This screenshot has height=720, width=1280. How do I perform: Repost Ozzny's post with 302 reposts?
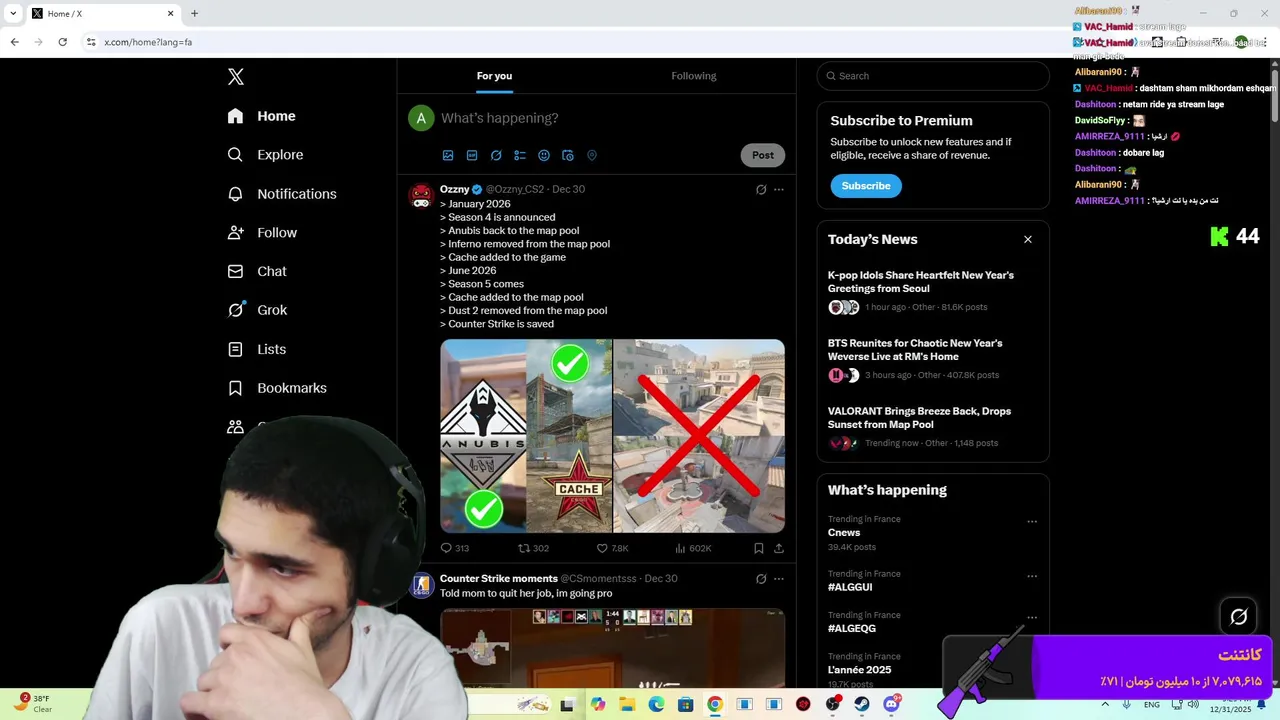pos(533,548)
